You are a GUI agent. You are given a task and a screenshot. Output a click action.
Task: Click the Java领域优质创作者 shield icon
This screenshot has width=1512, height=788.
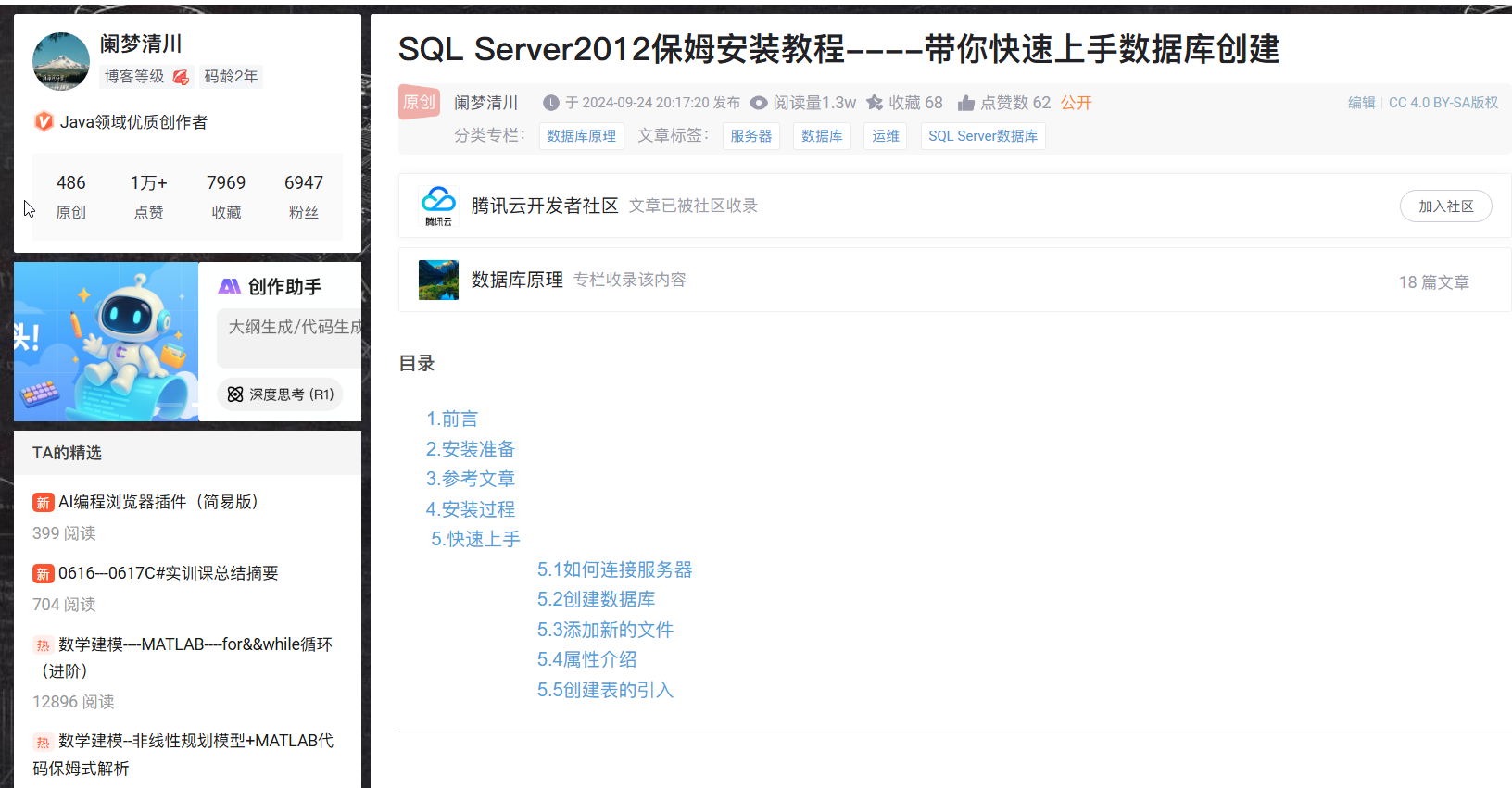[44, 121]
